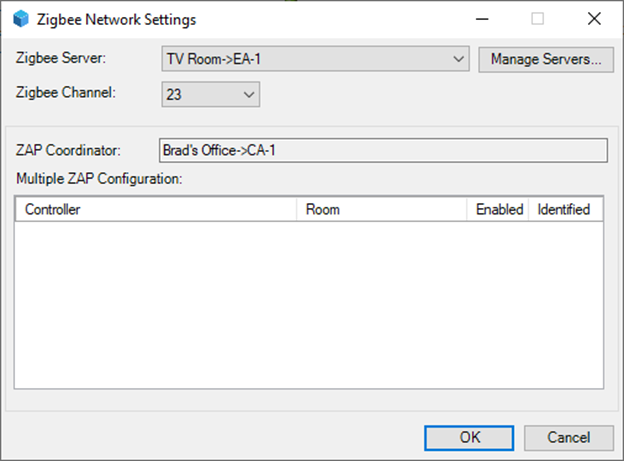Select the Identified column header
624x461 pixels.
(x=566, y=209)
